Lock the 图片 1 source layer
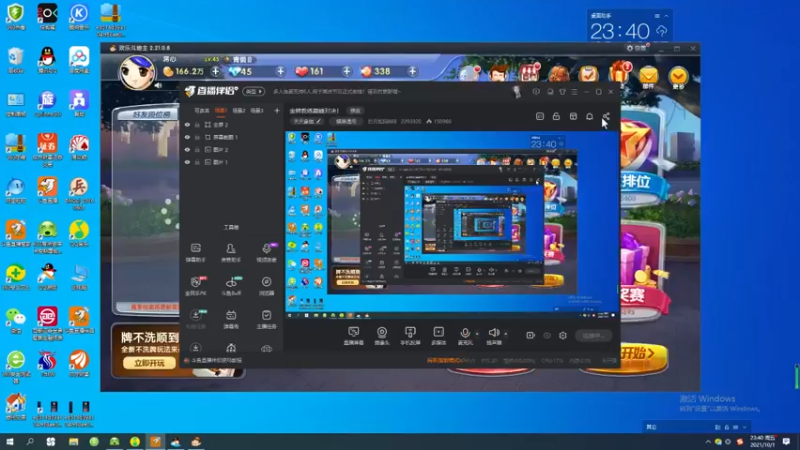Screen dimensions: 800x450 pos(197,162)
